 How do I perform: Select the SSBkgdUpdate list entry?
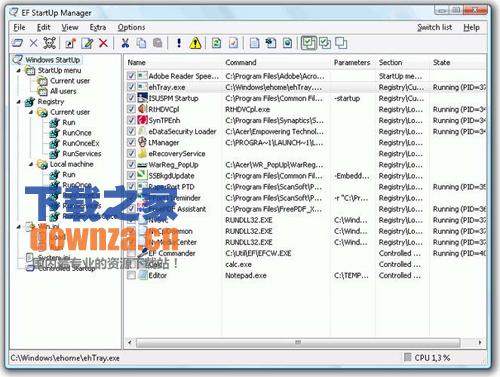click(x=171, y=176)
